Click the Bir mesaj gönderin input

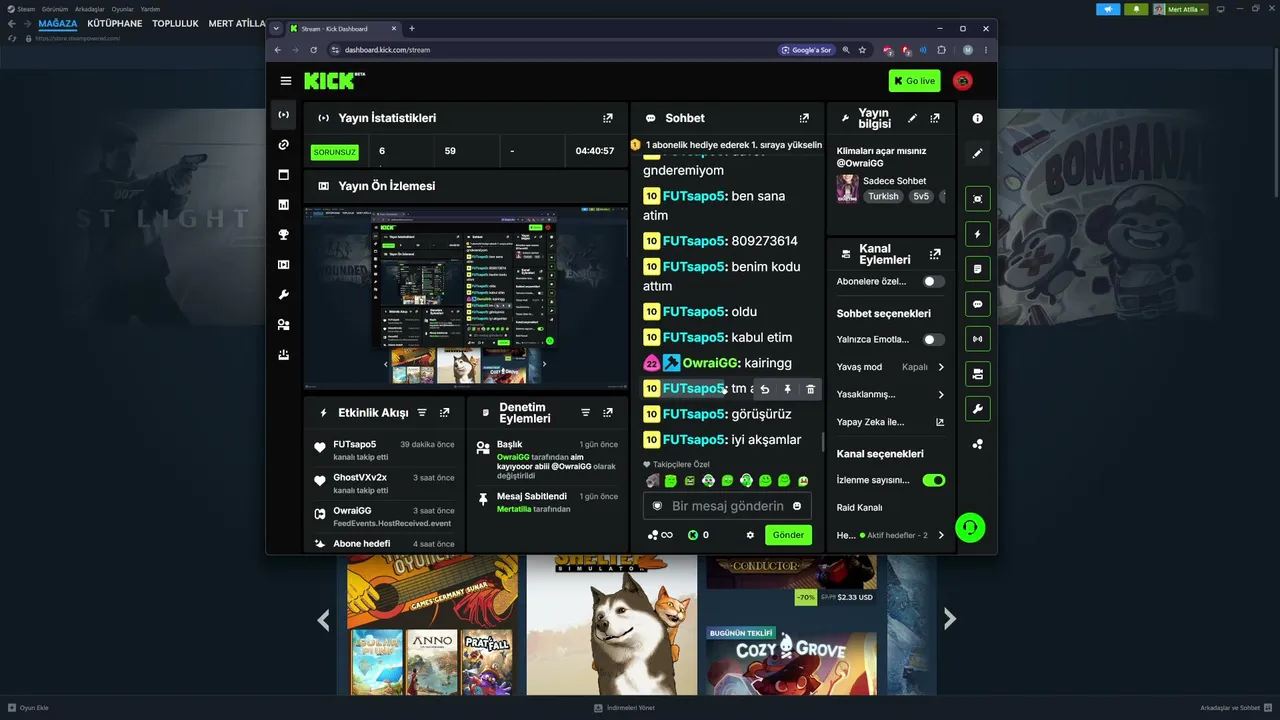(727, 506)
